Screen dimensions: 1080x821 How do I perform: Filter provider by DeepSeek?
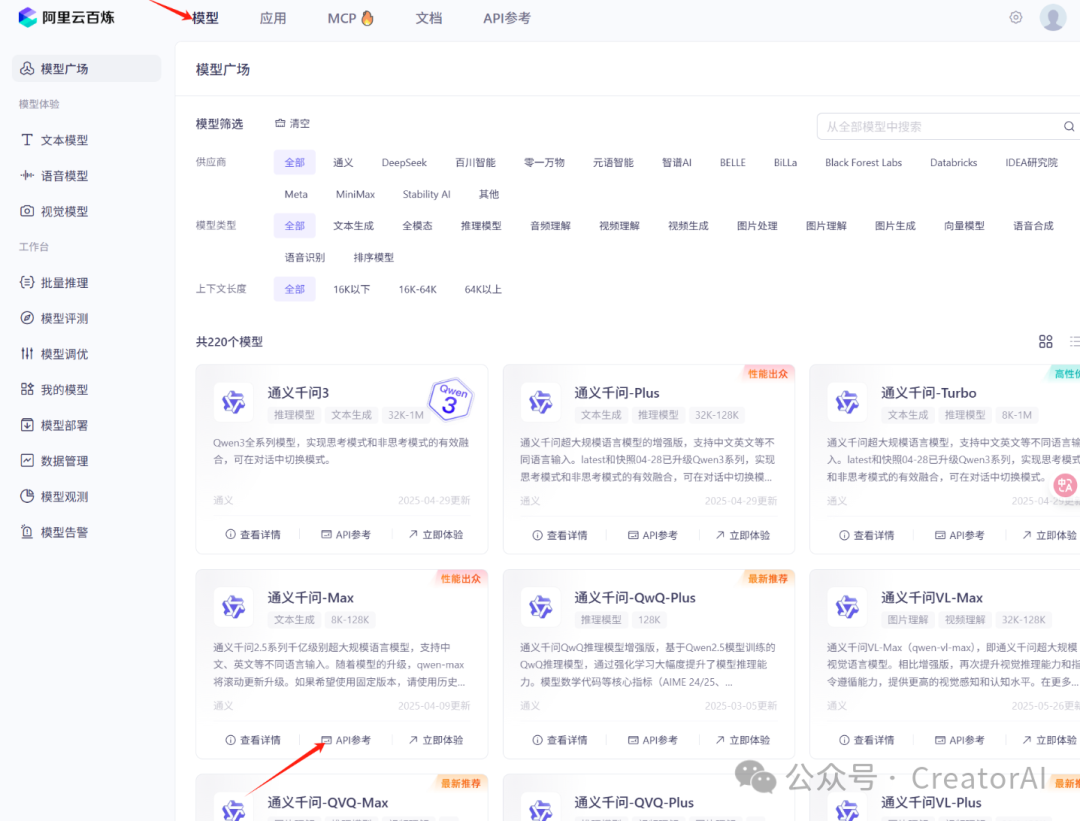(x=404, y=163)
